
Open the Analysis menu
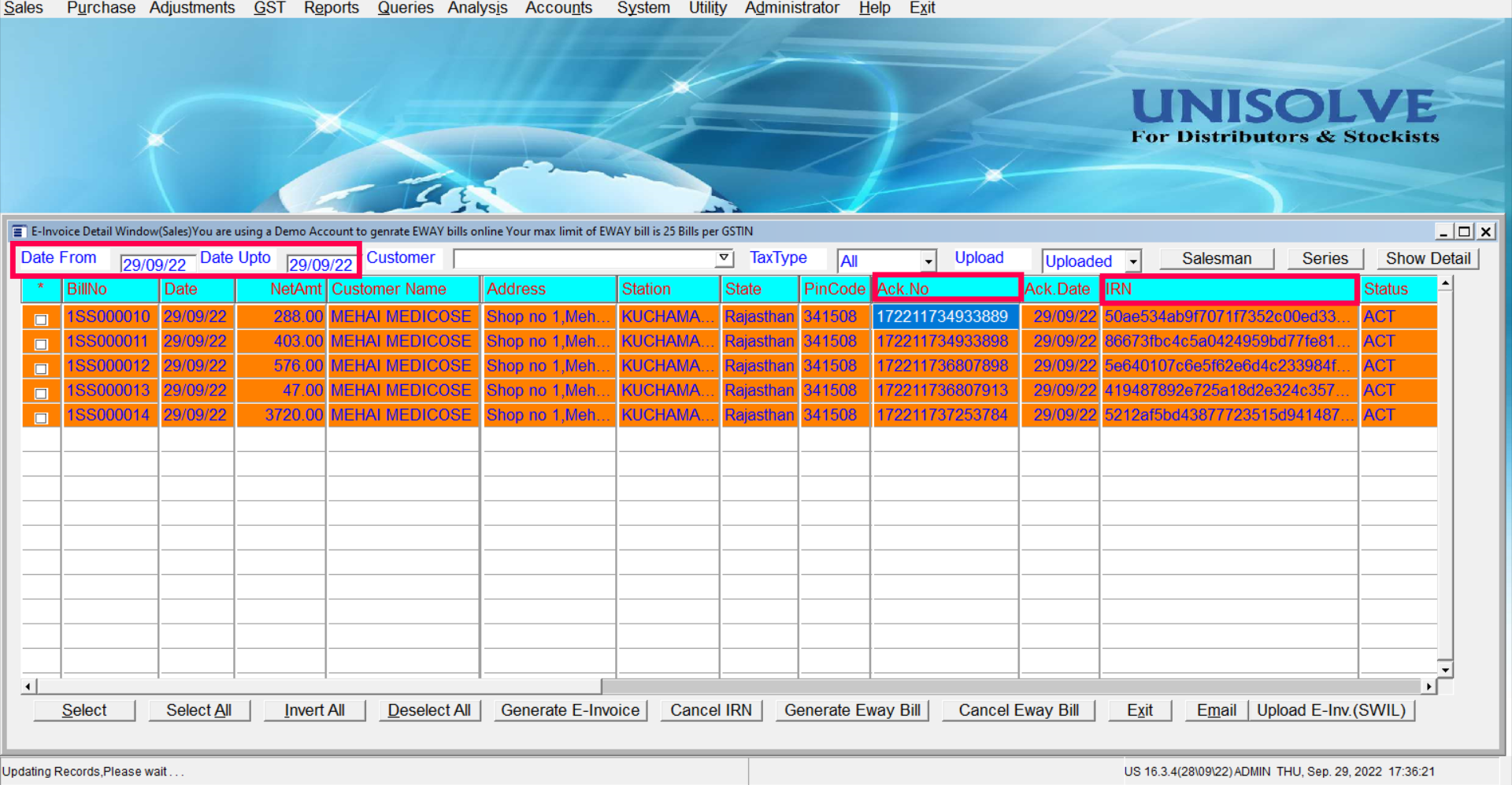(478, 8)
